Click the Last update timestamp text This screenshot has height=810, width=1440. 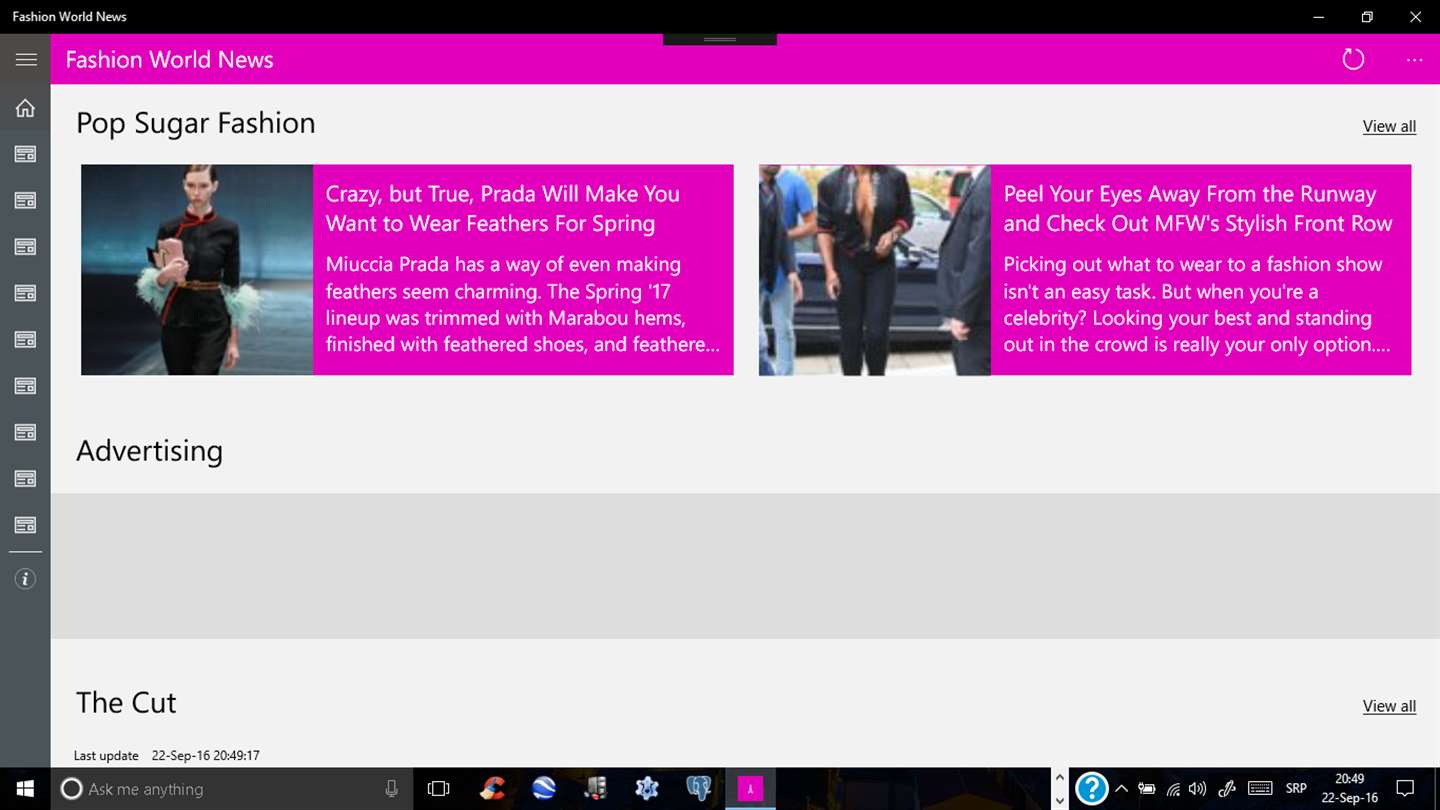166,756
